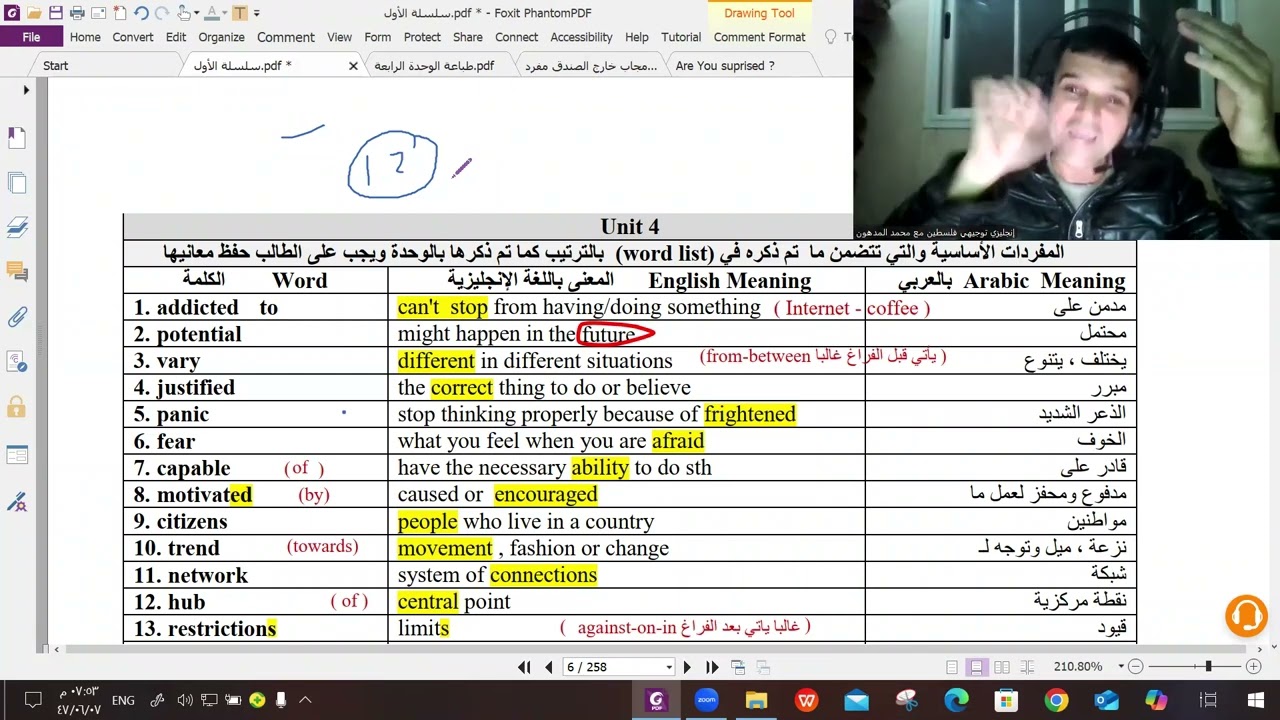Click the zoom in plus button

(1254, 667)
